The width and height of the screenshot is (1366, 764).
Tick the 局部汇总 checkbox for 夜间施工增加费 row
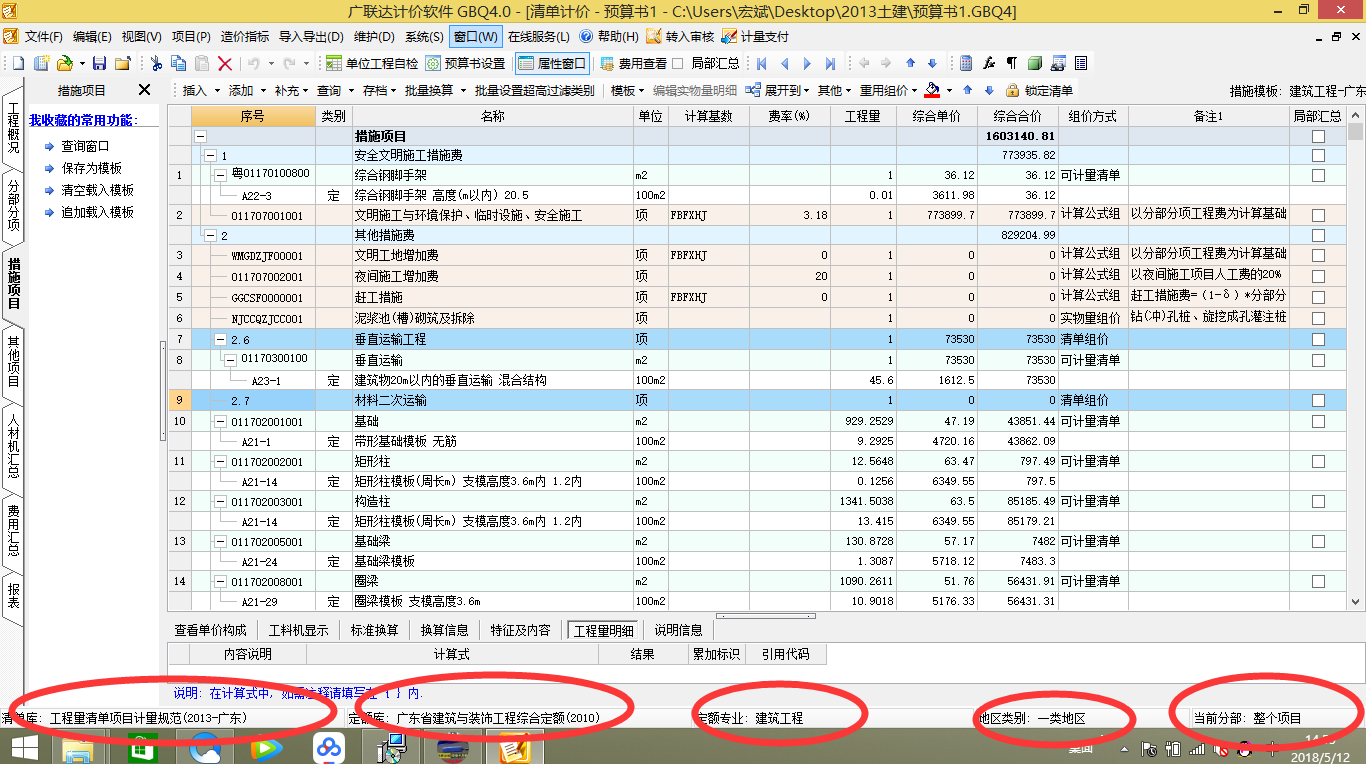1318,276
